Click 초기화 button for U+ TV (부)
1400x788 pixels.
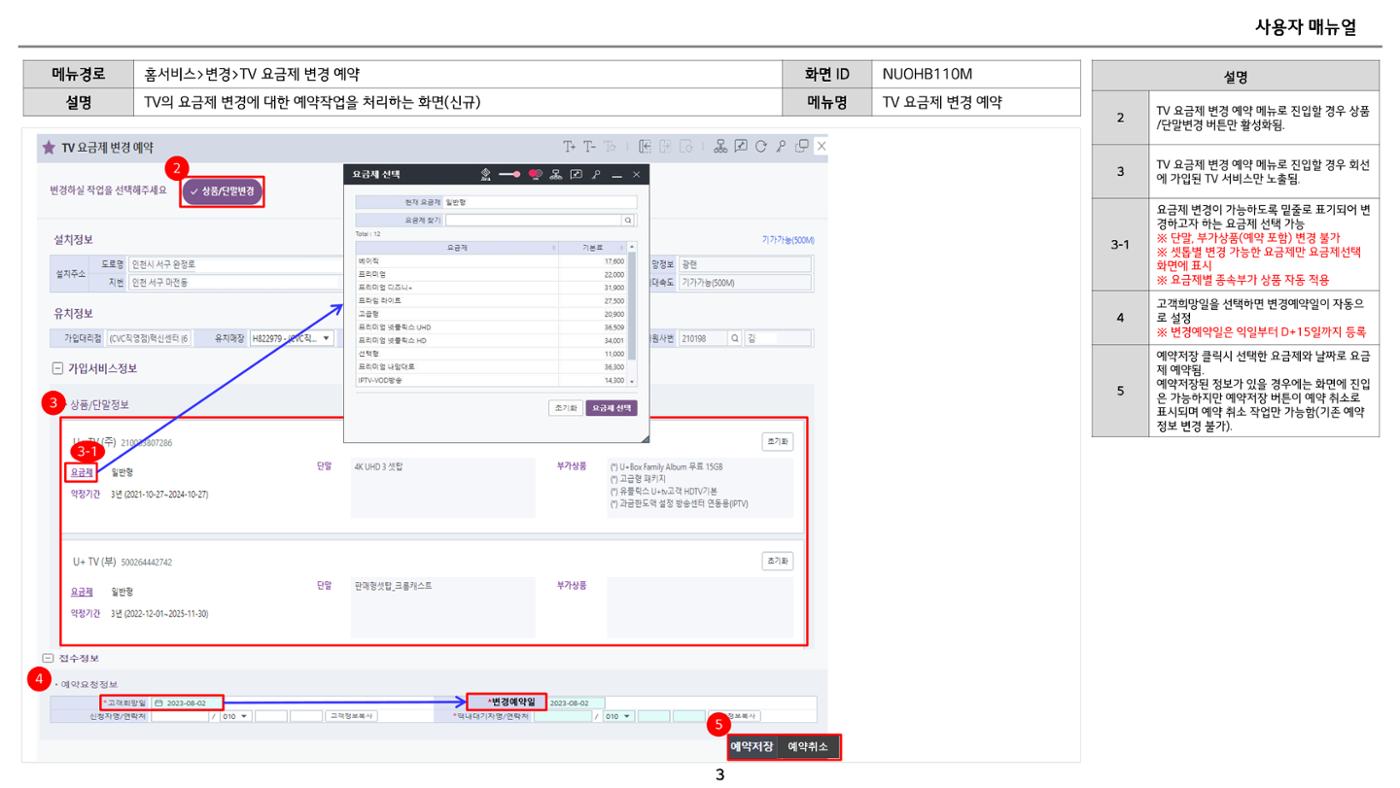point(777,560)
